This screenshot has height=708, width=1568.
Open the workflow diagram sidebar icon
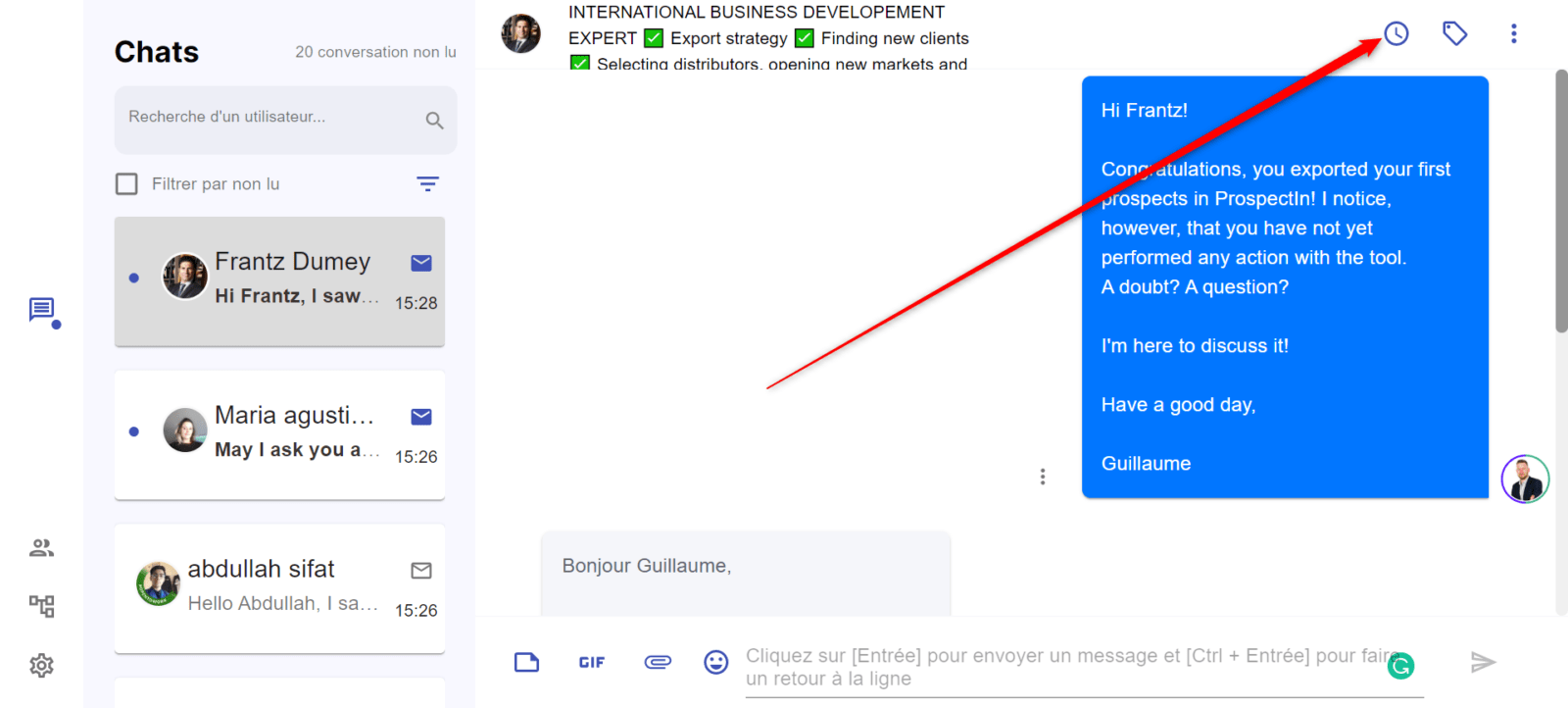click(41, 606)
